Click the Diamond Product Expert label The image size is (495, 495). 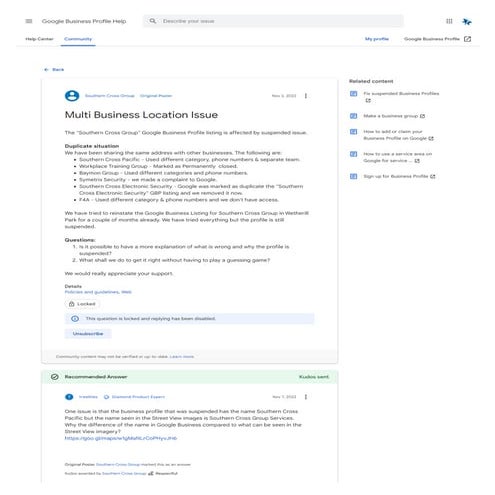[138, 397]
